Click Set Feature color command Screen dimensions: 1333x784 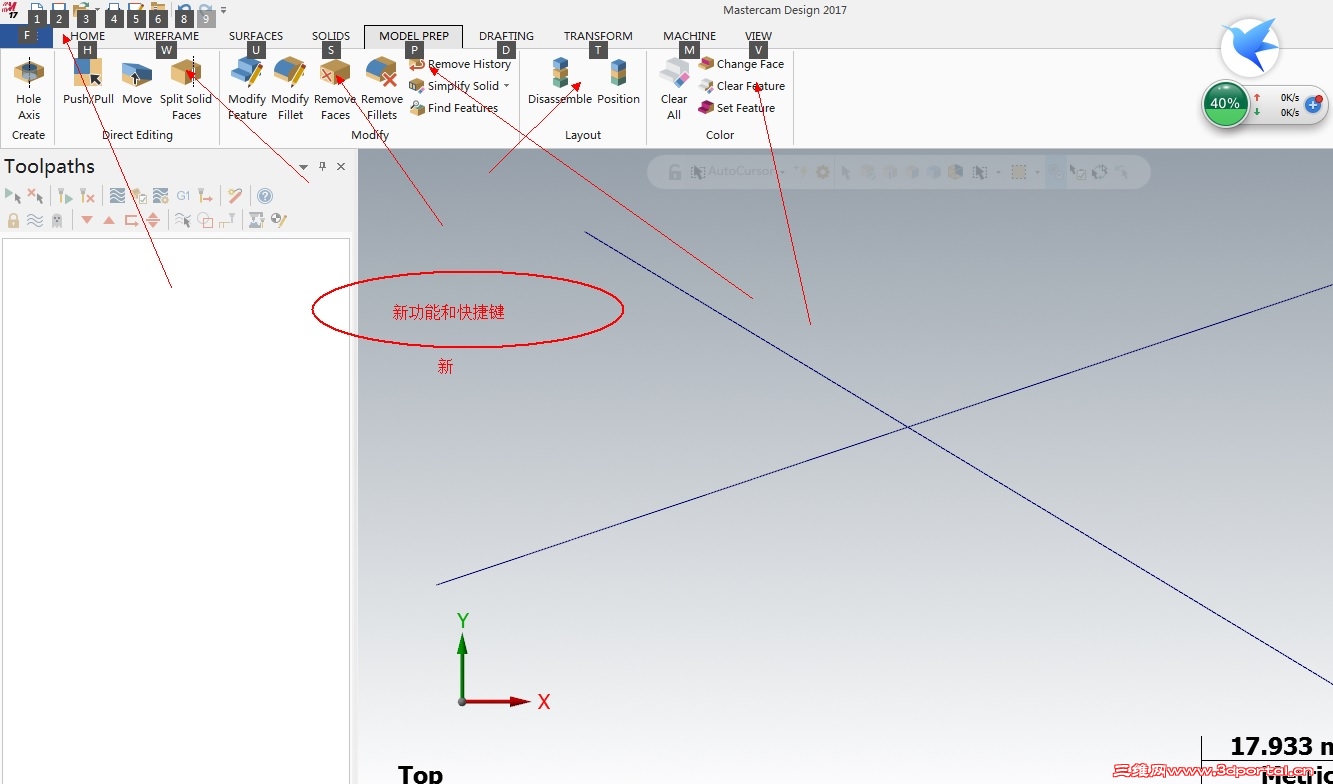coord(737,108)
